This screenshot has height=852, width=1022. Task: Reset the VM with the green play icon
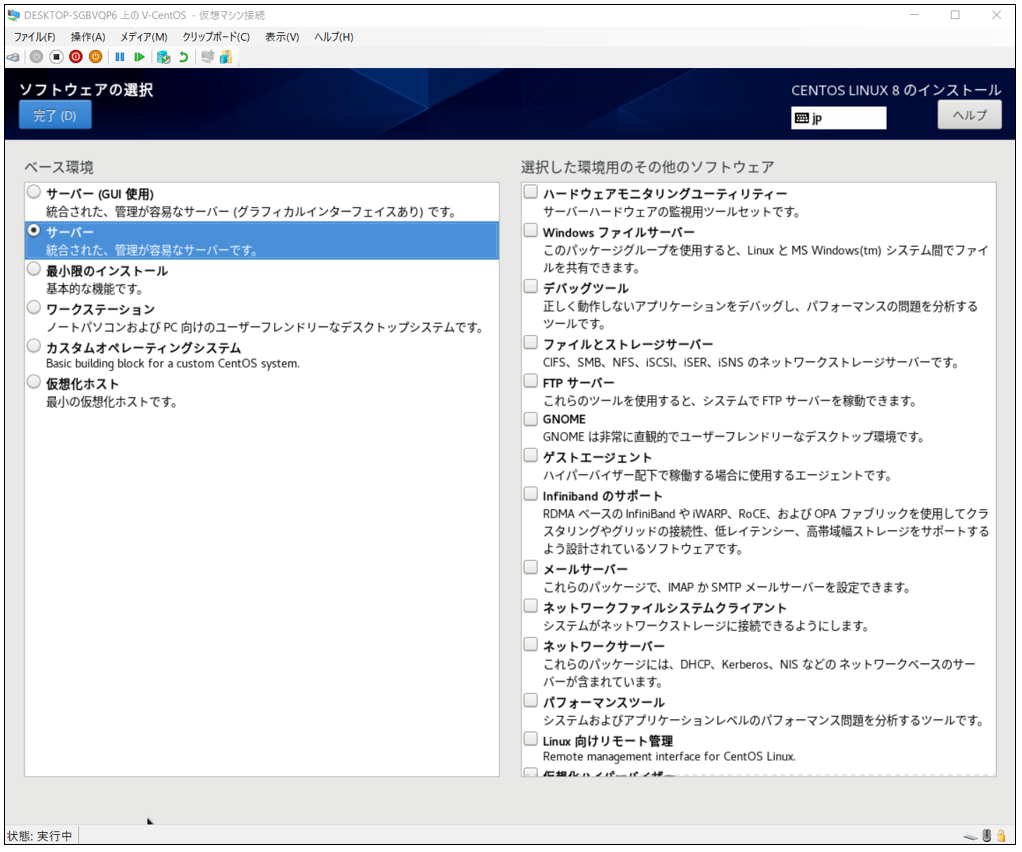point(139,57)
